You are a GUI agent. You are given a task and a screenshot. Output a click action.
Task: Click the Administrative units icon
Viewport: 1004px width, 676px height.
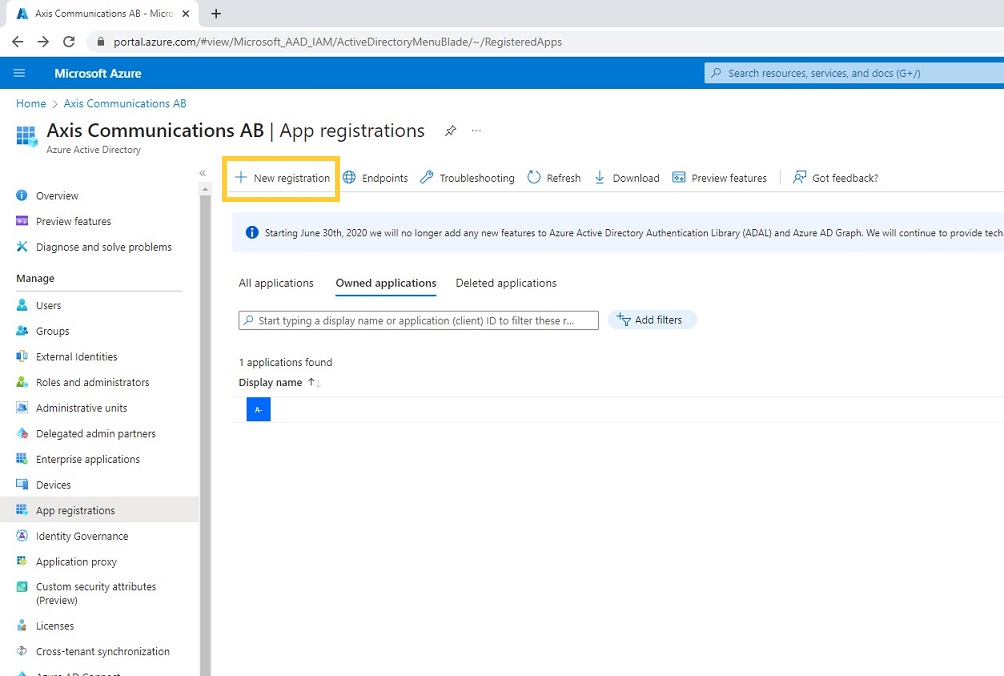(22, 407)
